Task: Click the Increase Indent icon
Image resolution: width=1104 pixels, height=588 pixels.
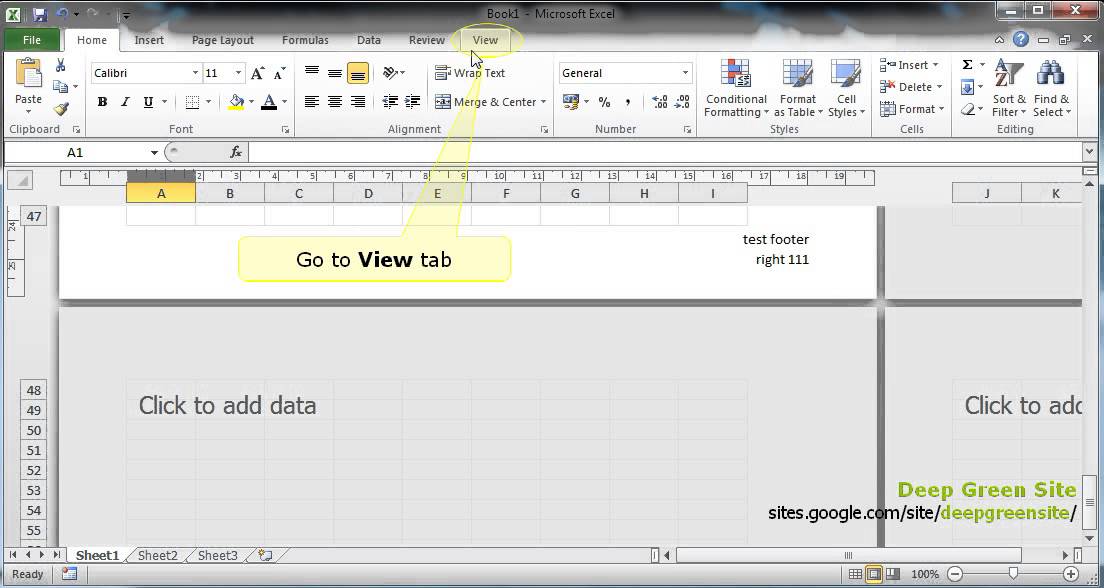Action: tap(413, 102)
